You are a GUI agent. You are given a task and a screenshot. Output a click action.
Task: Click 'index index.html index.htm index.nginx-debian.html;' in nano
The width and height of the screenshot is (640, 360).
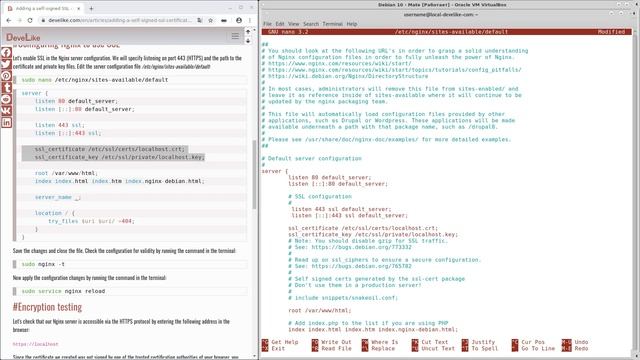(x=373, y=329)
